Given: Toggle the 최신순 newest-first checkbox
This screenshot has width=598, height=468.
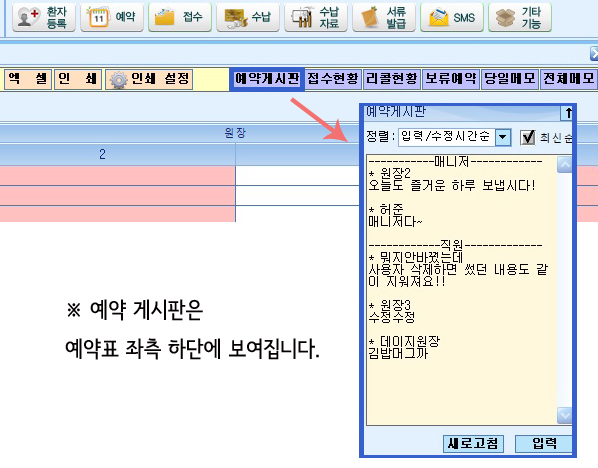Looking at the screenshot, I should click(x=528, y=137).
